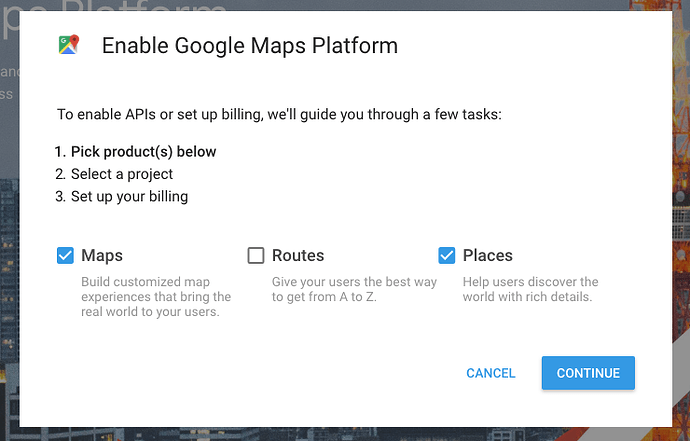Click step '1. Pick product(s) below'
Viewport: 690px width, 441px height.
136,152
